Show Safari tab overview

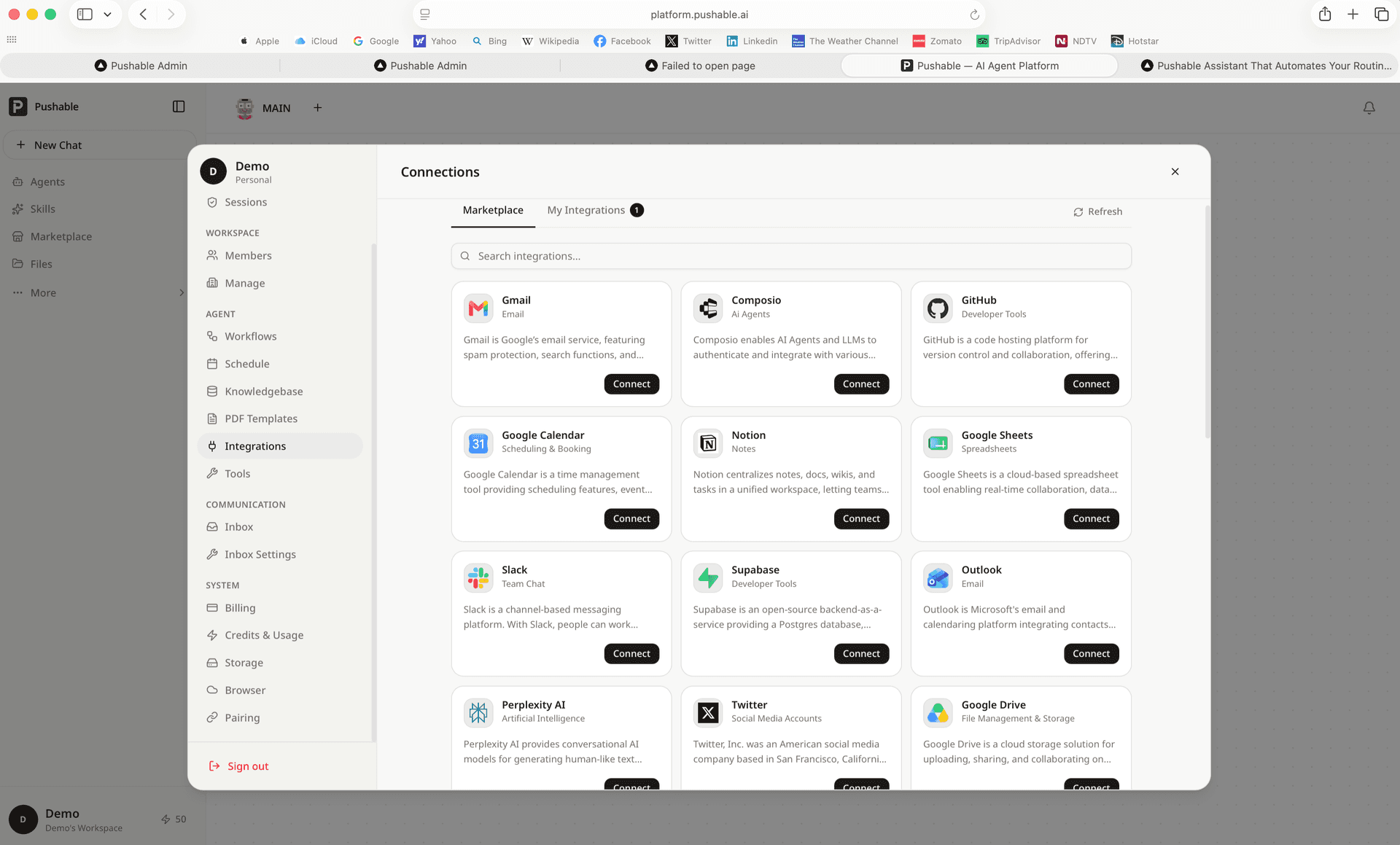[1381, 15]
